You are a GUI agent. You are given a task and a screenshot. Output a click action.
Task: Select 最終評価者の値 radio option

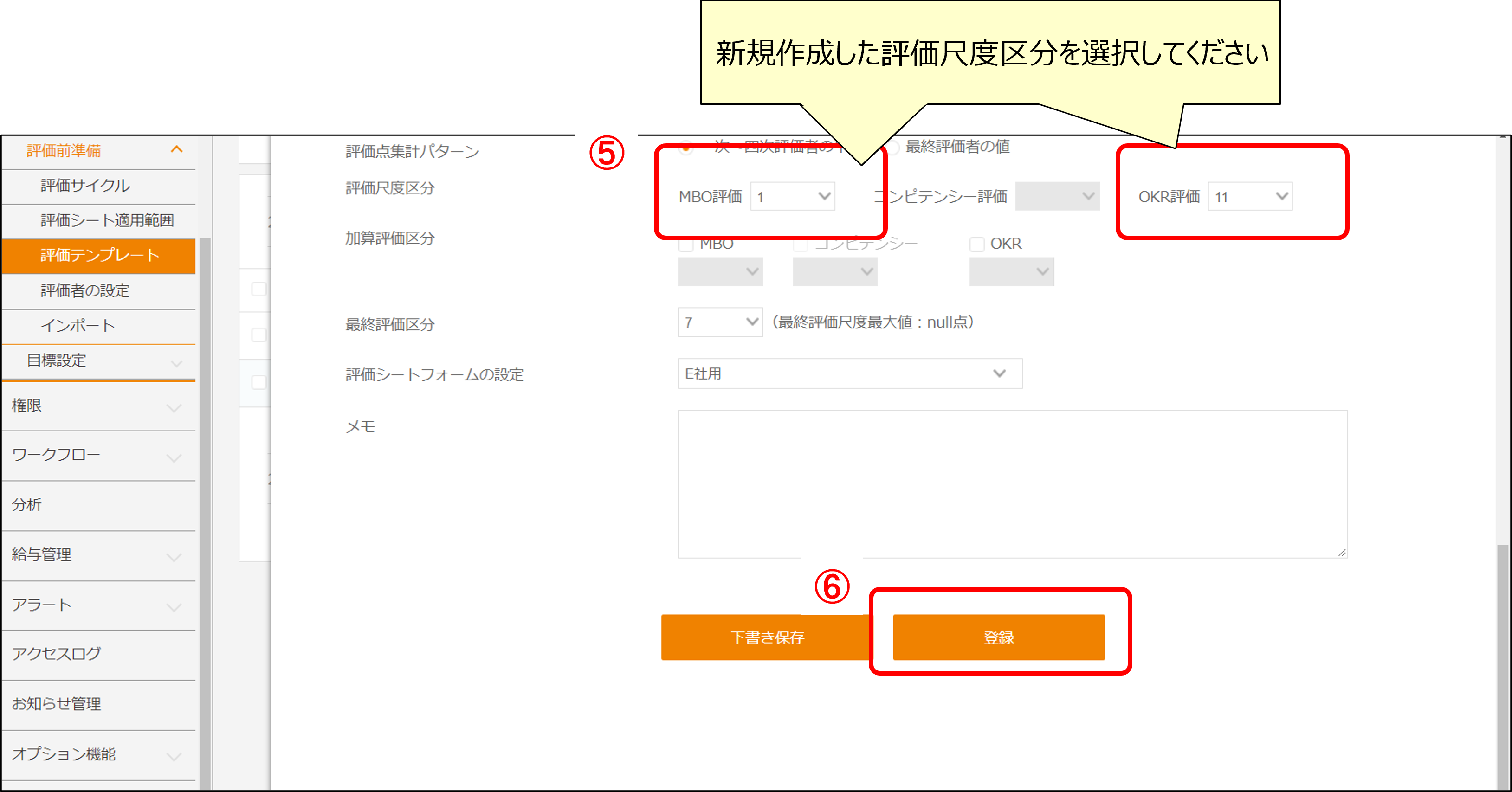tap(893, 147)
